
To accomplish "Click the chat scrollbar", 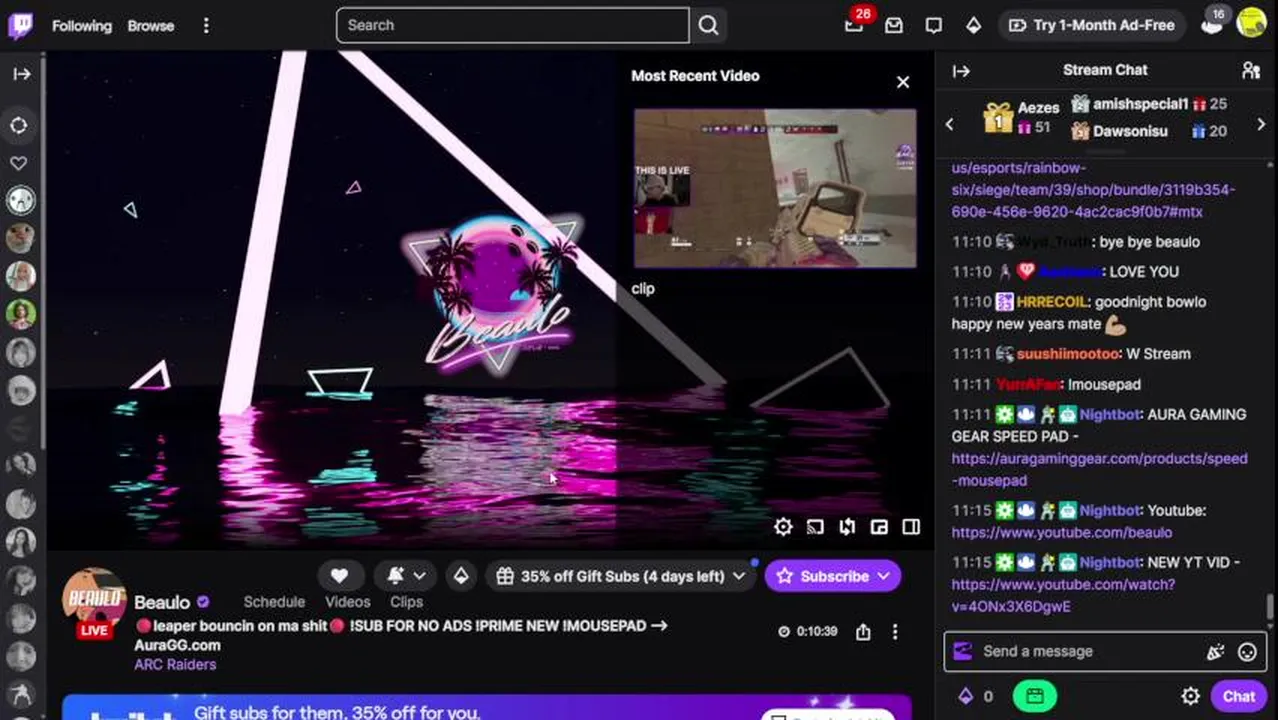I will (x=1271, y=606).
